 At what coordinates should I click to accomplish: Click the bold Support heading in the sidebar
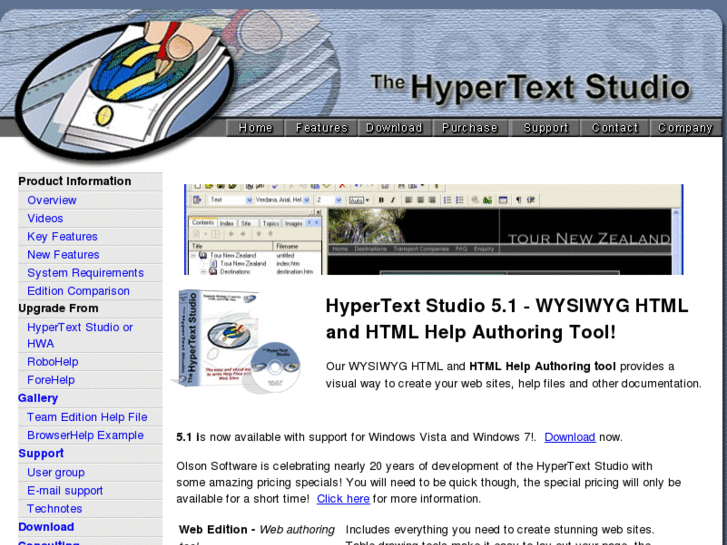point(41,453)
